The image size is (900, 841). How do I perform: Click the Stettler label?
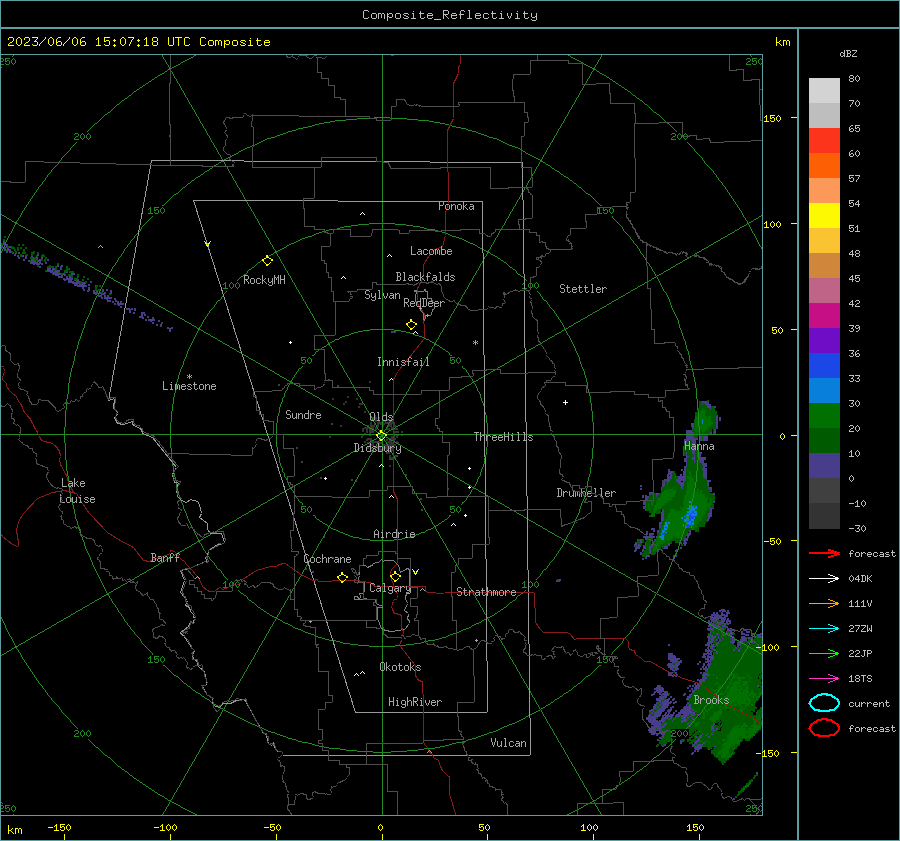583,289
